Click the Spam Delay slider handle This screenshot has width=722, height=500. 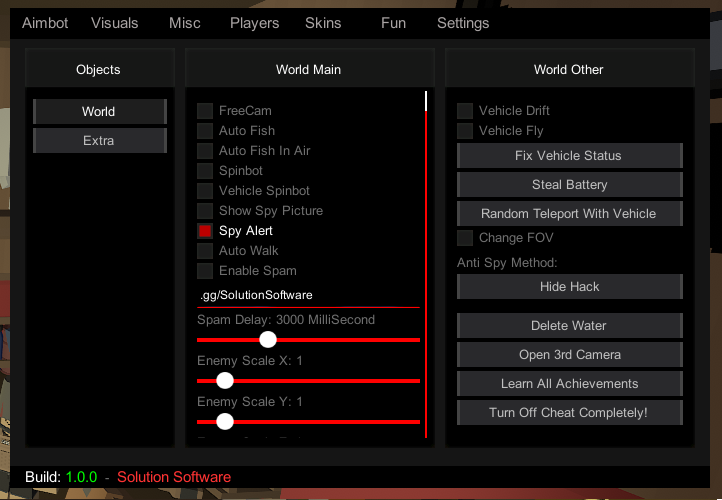pyautogui.click(x=268, y=340)
